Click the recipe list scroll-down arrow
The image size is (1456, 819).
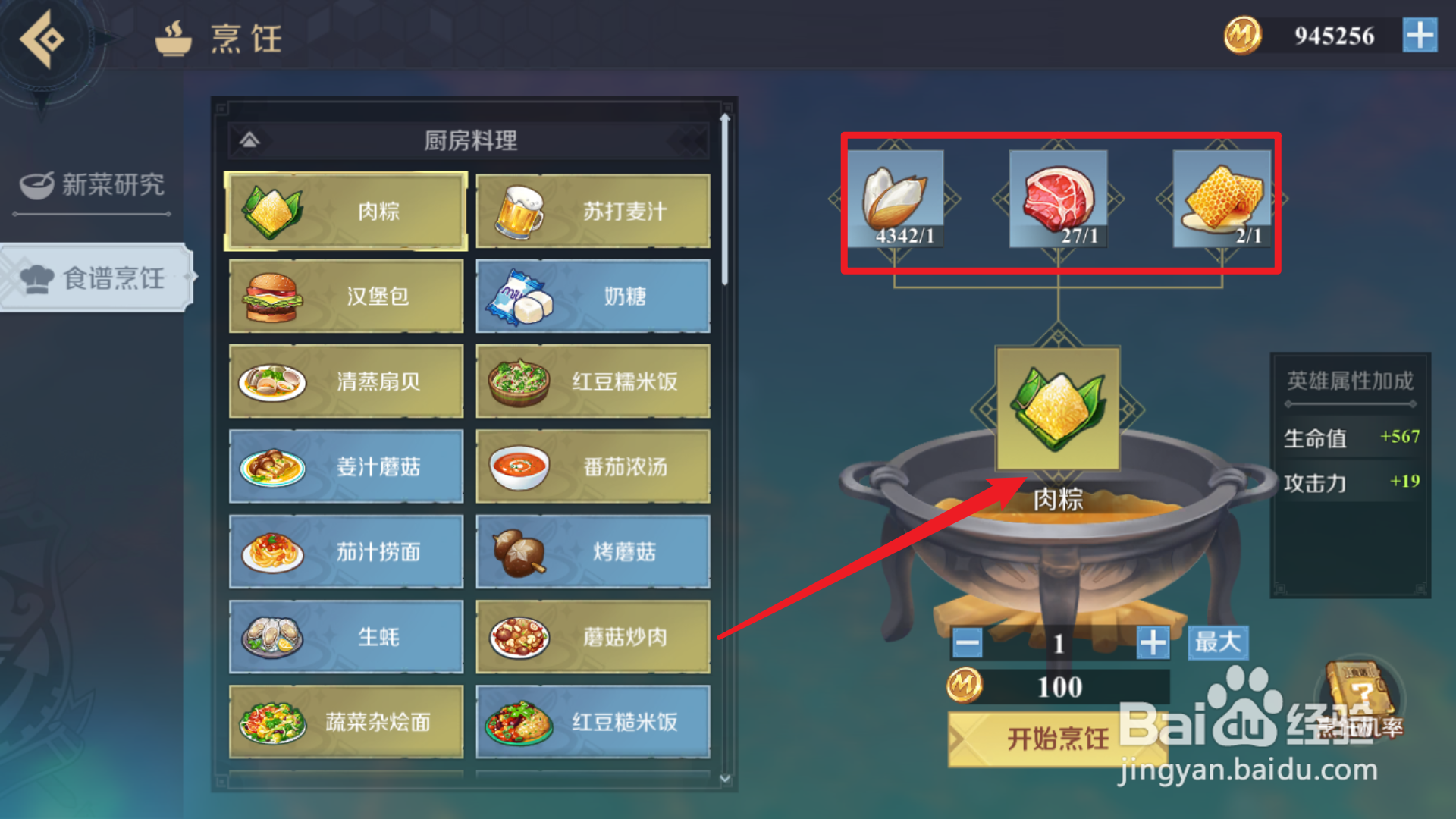[725, 778]
